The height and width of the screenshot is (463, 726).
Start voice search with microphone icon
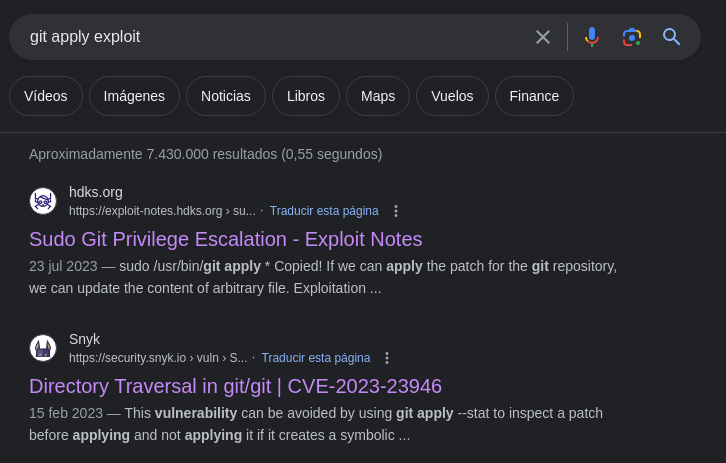coord(592,37)
